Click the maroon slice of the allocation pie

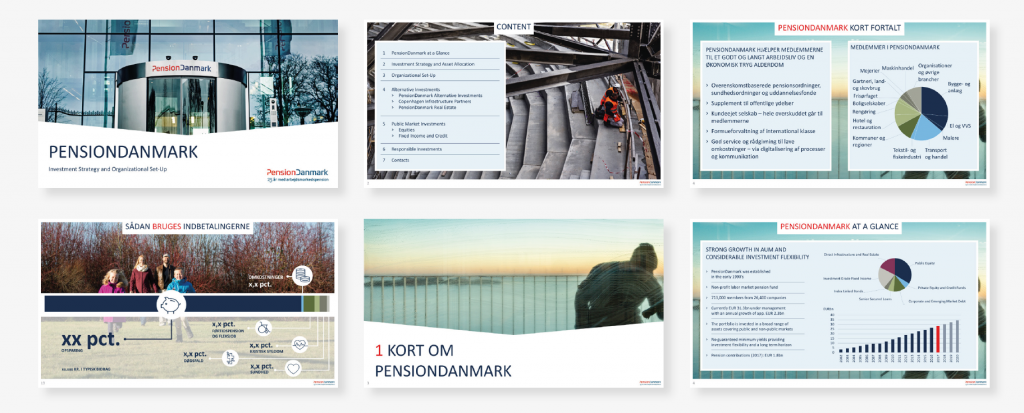(x=888, y=266)
